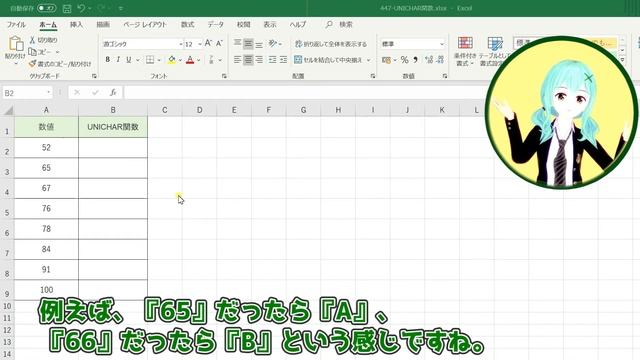The height and width of the screenshot is (360, 640).
Task: Open the ページ レイアウト tab
Action: pos(145,24)
